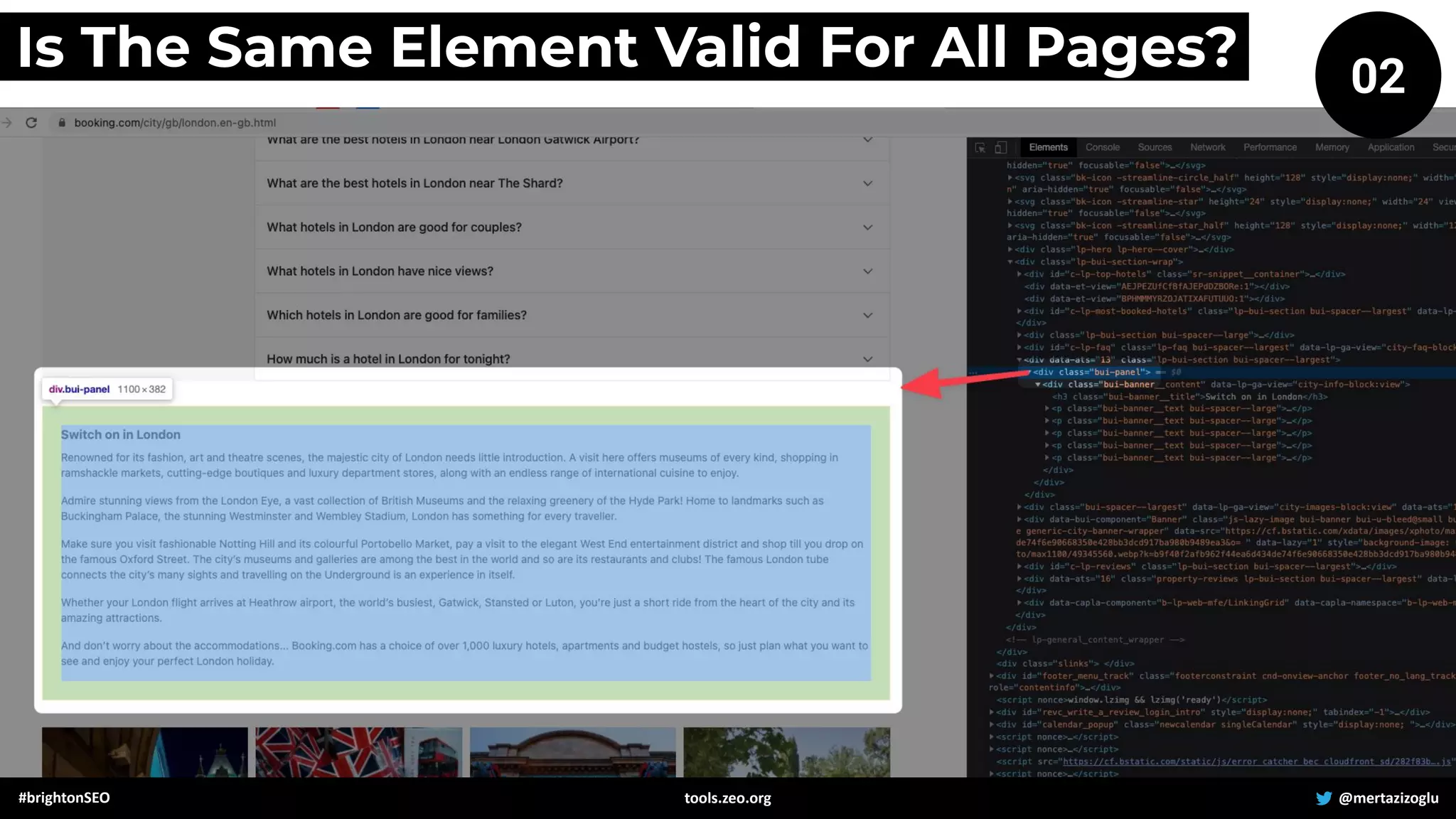Viewport: 1456px width, 819px height.
Task: Select the lp-general_content_wrapper comment node
Action: 1095,640
